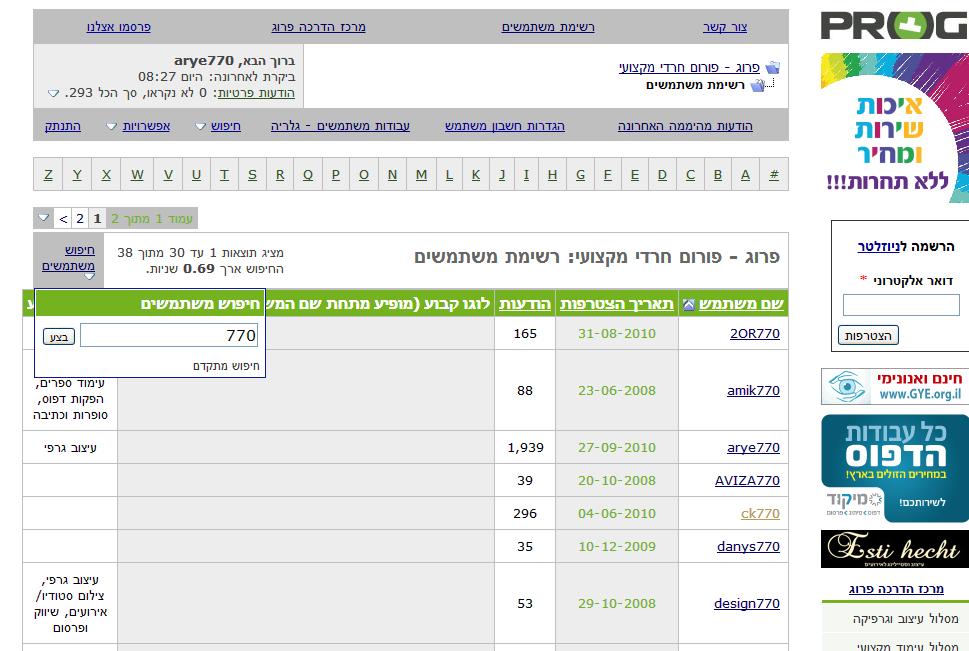Open הודעות פרטיות link

click(x=256, y=93)
